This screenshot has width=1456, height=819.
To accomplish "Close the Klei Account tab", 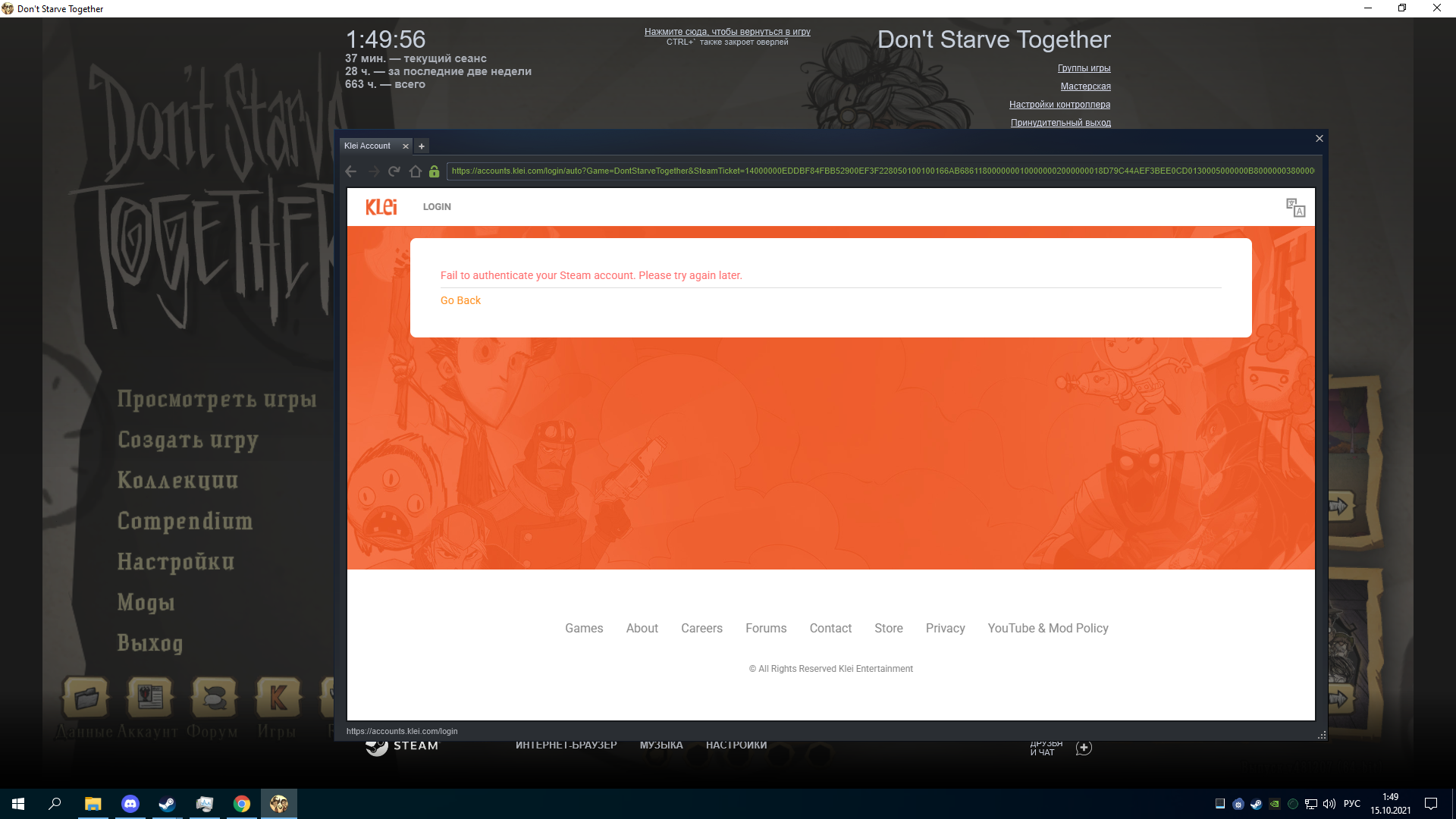I will (406, 146).
